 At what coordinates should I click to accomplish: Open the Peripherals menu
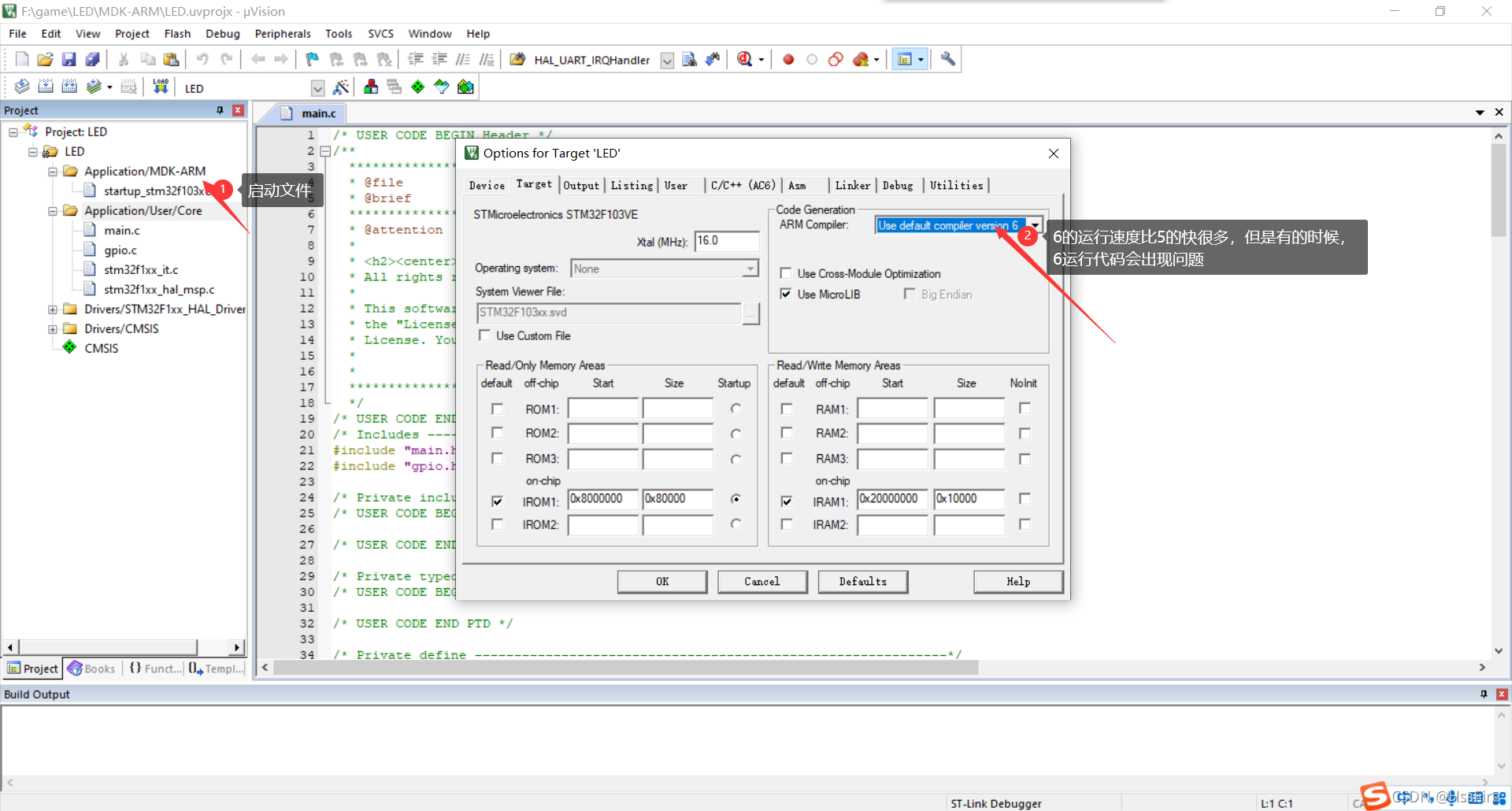point(283,34)
